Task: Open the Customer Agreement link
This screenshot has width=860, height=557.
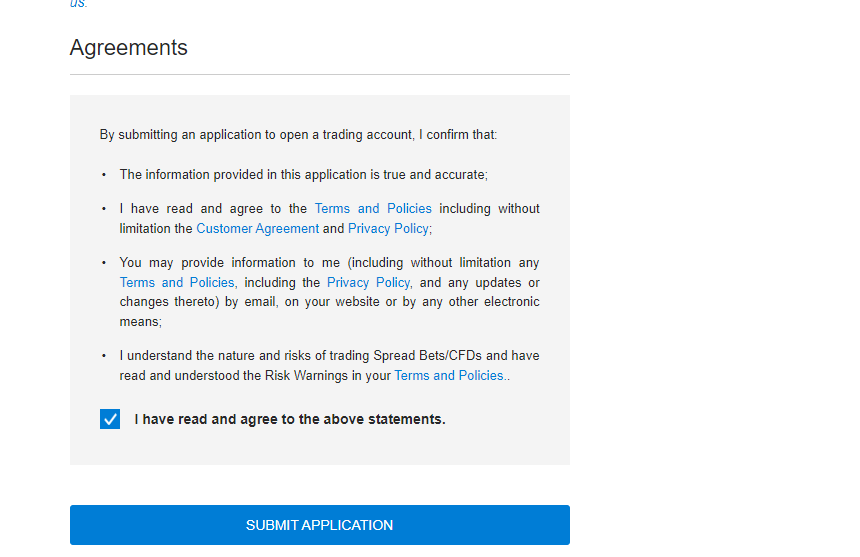Action: (x=257, y=229)
